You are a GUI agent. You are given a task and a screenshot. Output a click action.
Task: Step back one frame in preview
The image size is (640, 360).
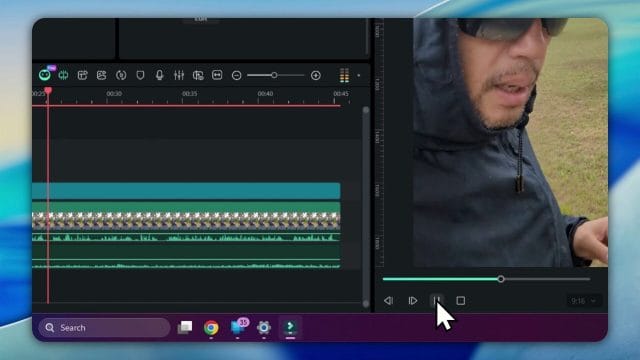389,301
